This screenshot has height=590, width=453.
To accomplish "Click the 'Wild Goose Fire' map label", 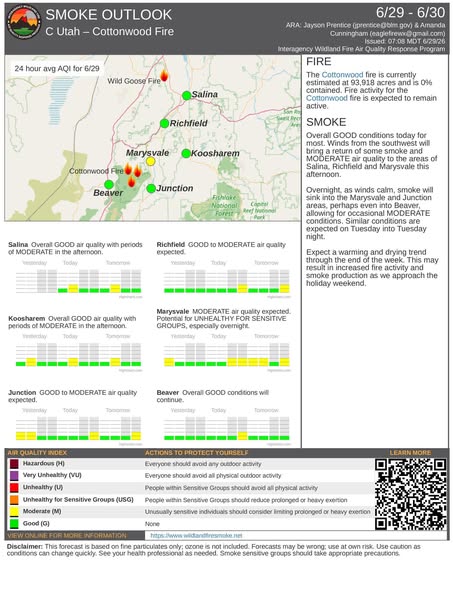I will pos(134,81).
